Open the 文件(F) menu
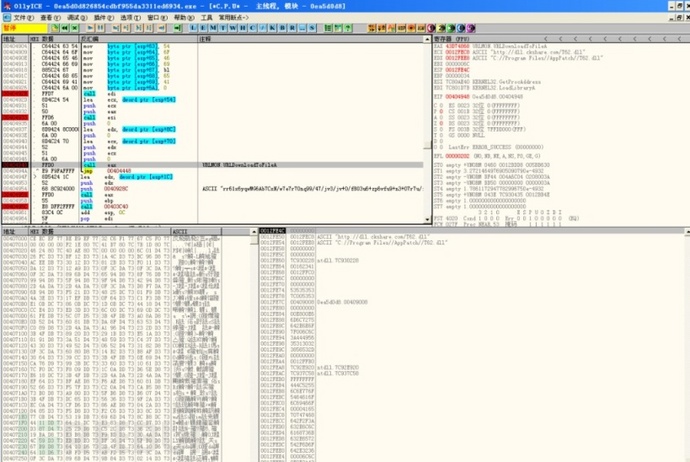This screenshot has width=690, height=462. (x=24, y=18)
